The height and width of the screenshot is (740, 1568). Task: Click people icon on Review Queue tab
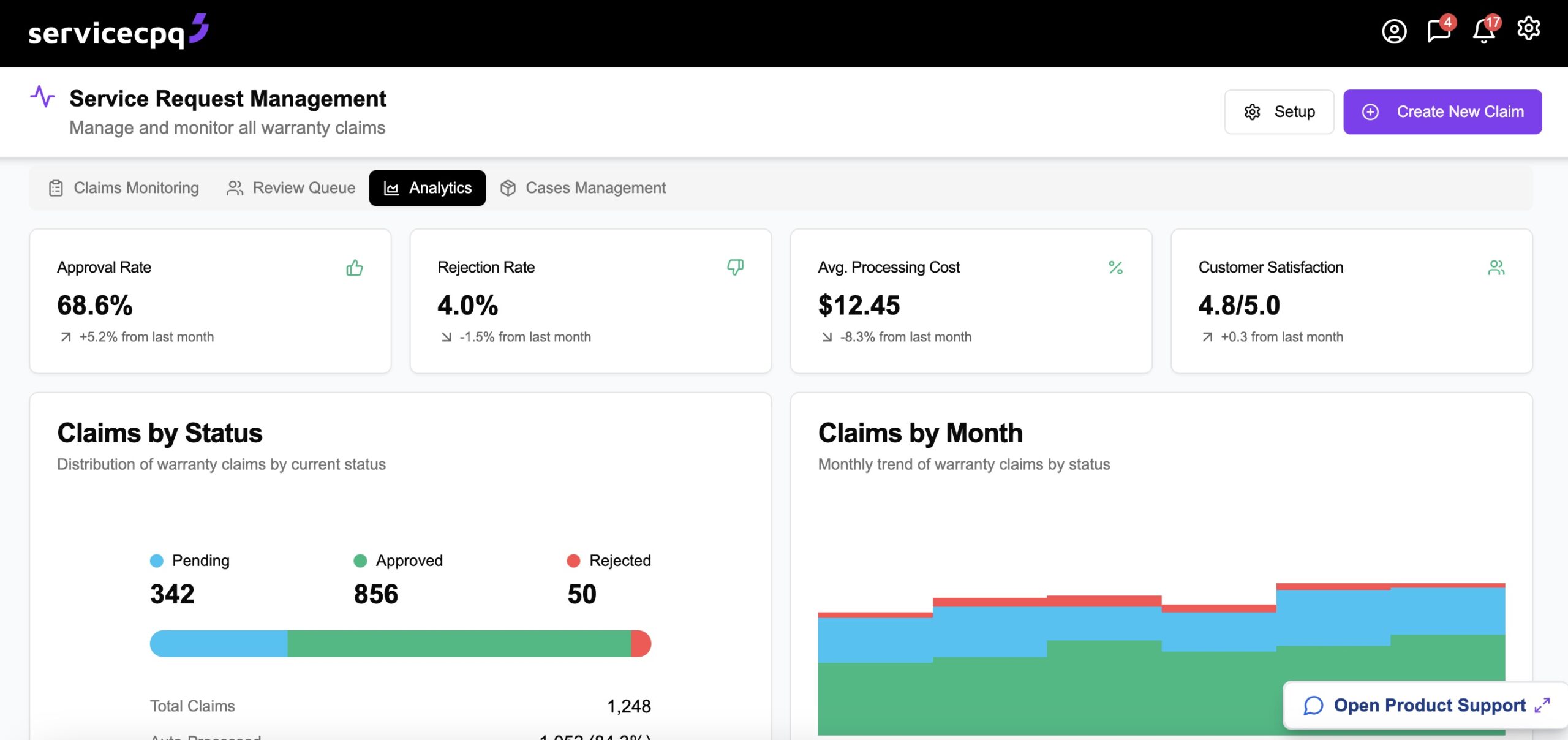[x=235, y=188]
